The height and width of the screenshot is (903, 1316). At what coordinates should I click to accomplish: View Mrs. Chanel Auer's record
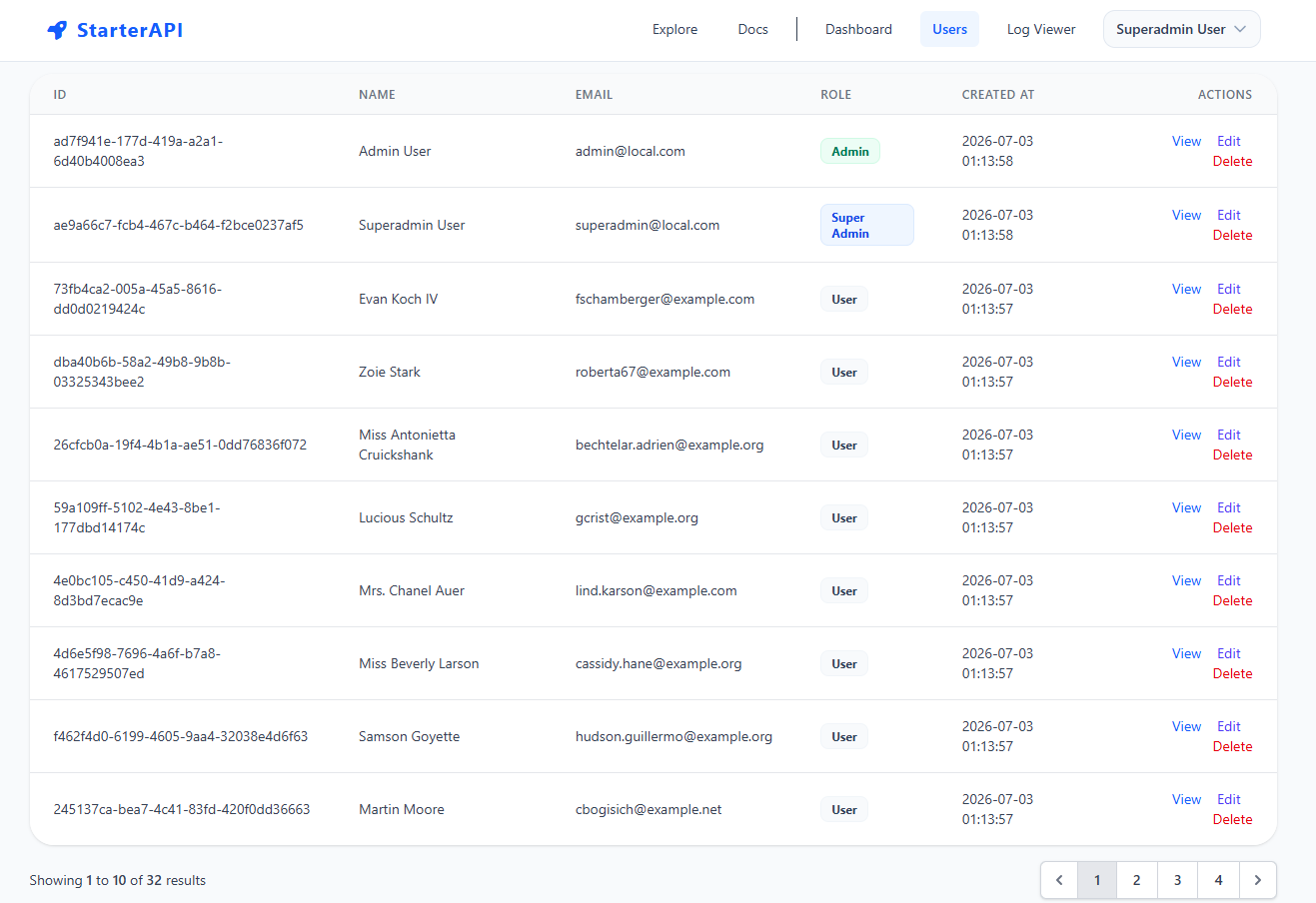point(1186,580)
